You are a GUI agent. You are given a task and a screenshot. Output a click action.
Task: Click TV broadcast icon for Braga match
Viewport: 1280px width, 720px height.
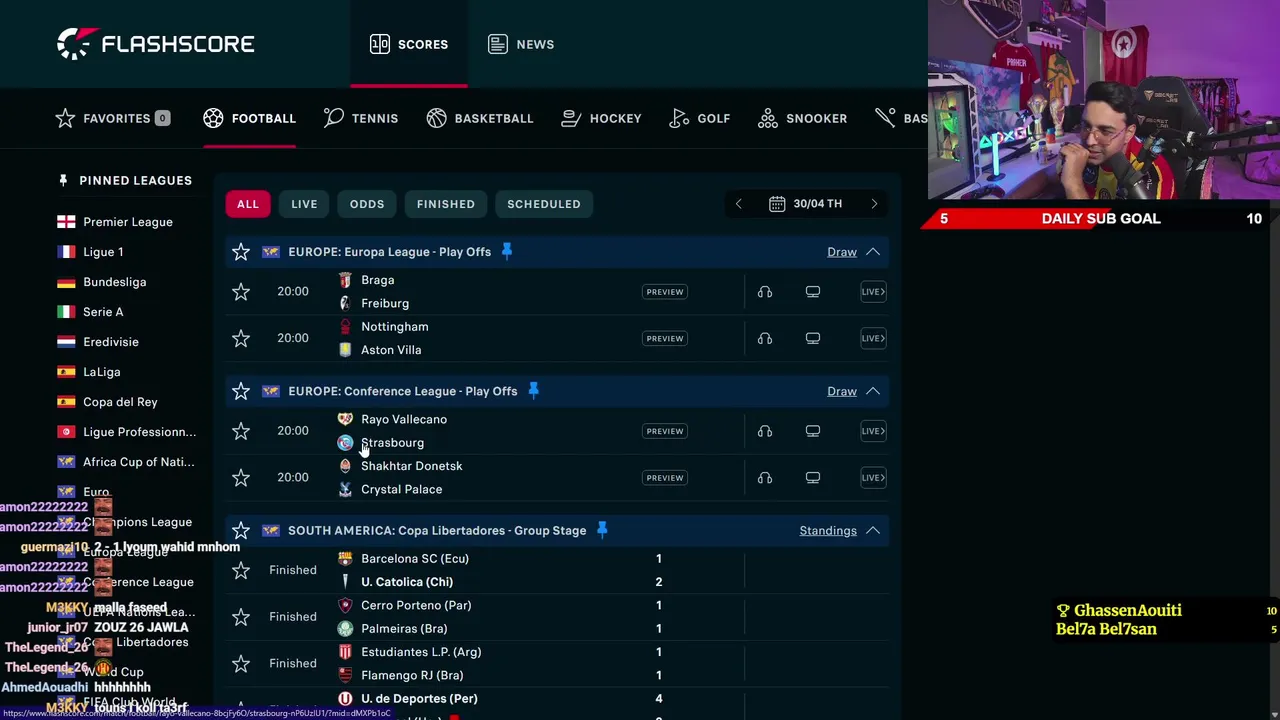[x=813, y=292]
